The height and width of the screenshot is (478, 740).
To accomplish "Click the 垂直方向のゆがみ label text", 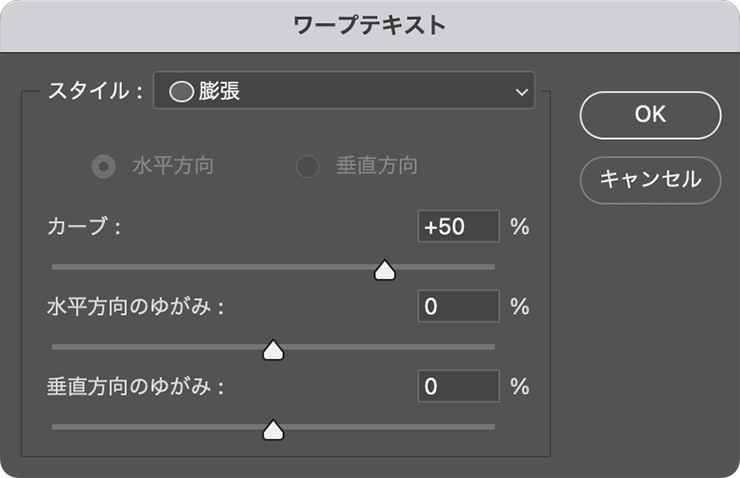I will 135,387.
